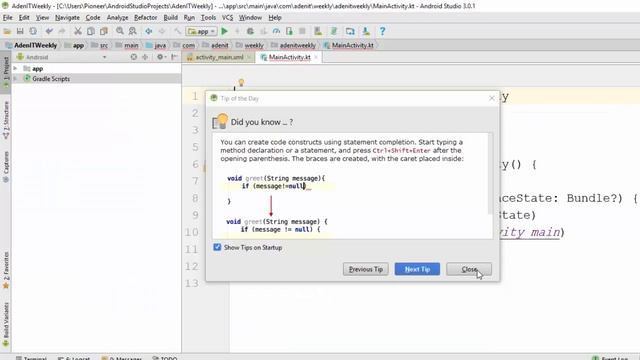
Task: Select the MainActivity.kt editor tab
Action: (x=289, y=58)
